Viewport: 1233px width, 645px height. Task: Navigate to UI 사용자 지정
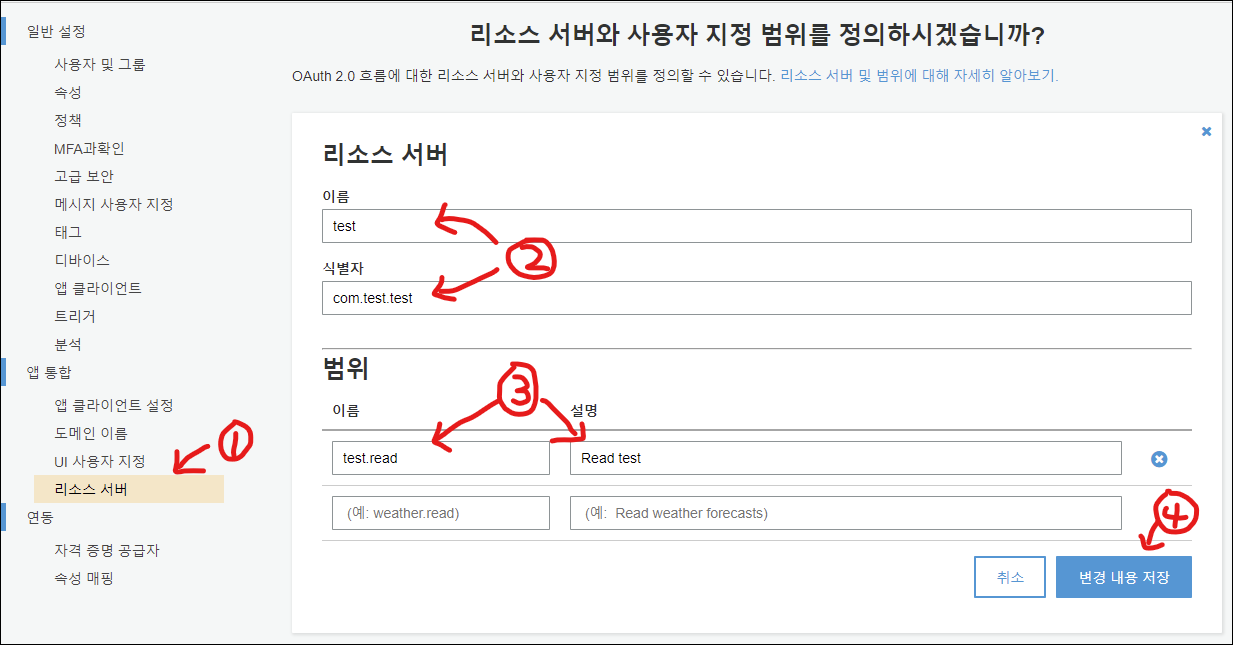pyautogui.click(x=99, y=461)
